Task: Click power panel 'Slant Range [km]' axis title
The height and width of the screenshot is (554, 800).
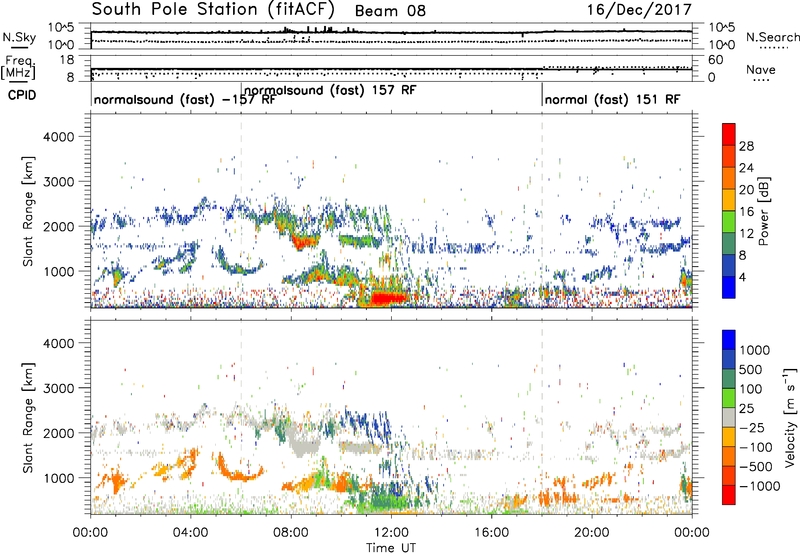Action: 28,211
